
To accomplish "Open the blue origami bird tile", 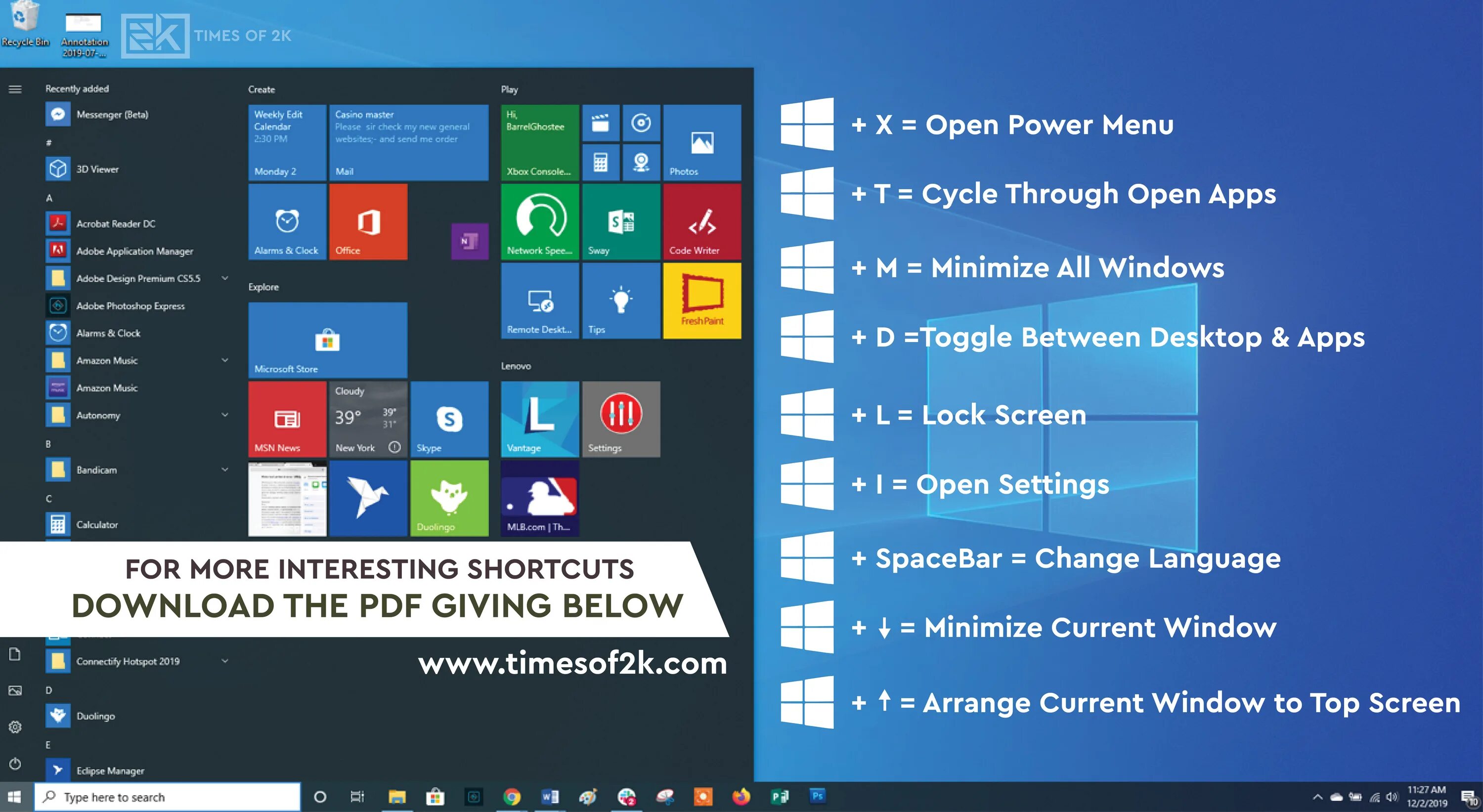I will pyautogui.click(x=368, y=498).
